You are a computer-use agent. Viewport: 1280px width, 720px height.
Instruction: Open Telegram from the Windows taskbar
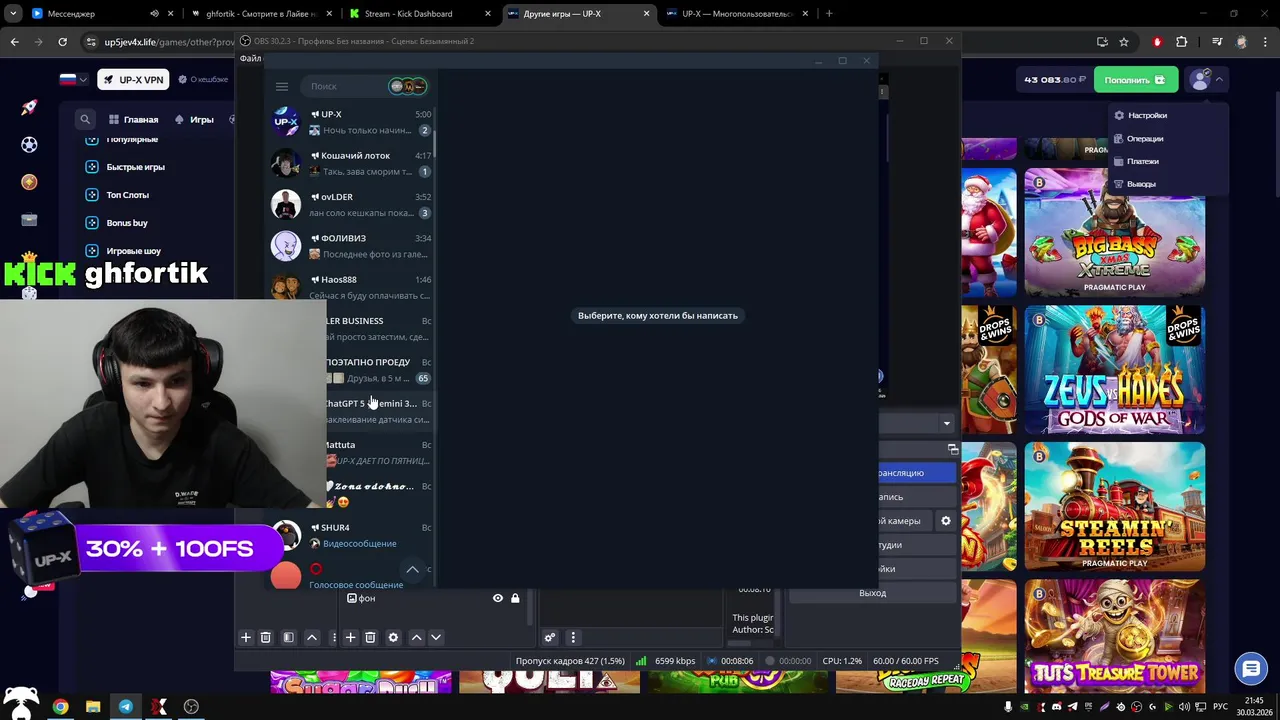click(x=126, y=707)
